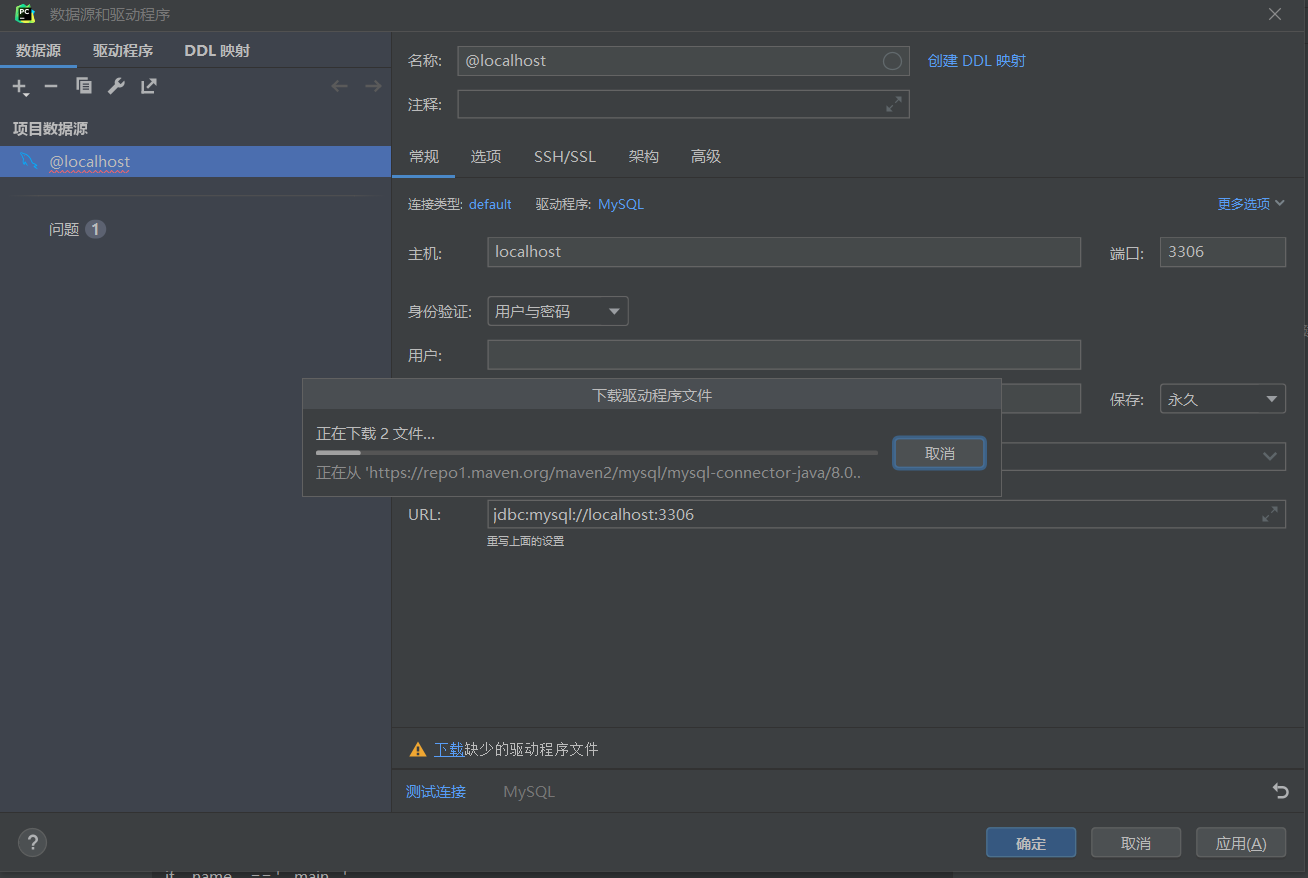Expand the URL field with the arrows icon

click(x=1270, y=514)
